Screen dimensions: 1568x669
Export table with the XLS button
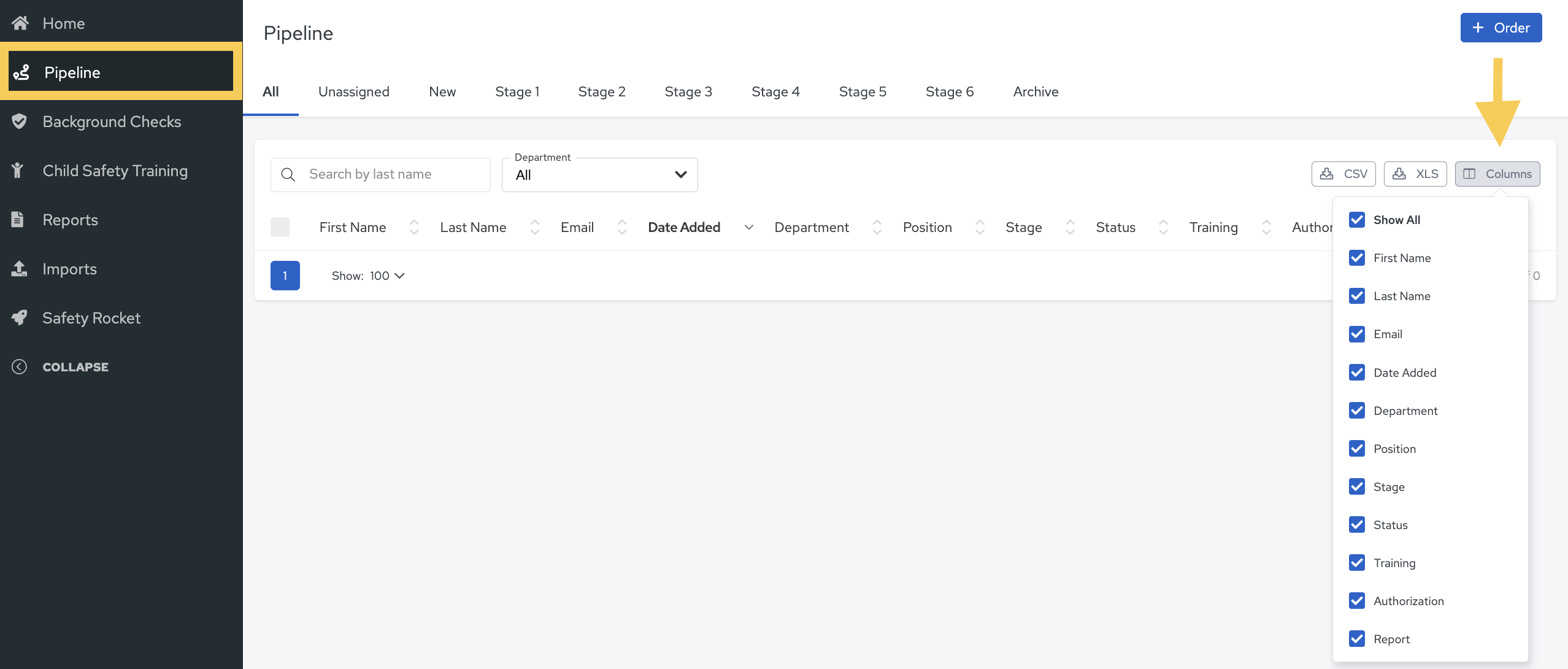(x=1415, y=174)
